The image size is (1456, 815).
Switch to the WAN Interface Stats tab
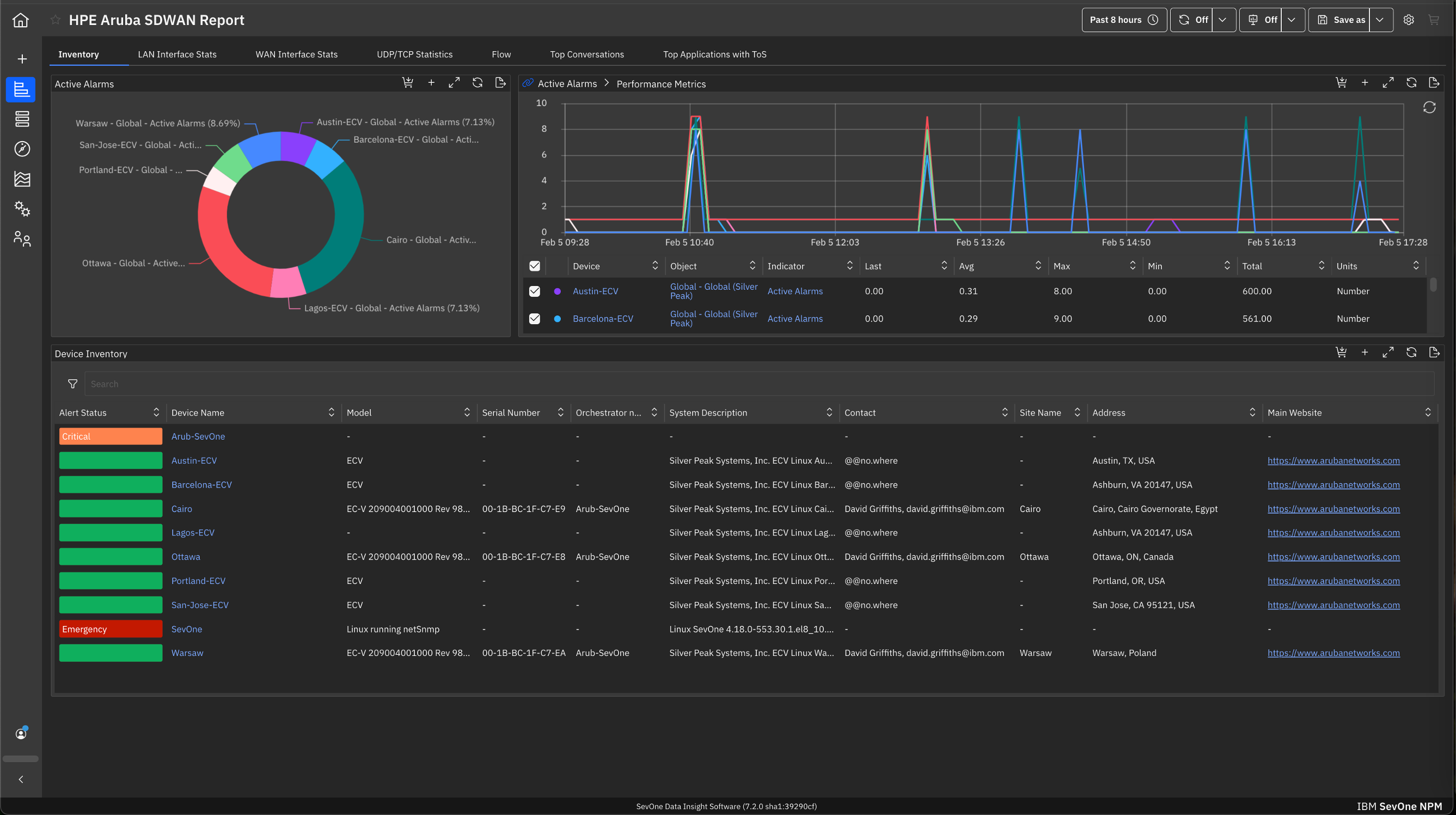click(296, 54)
